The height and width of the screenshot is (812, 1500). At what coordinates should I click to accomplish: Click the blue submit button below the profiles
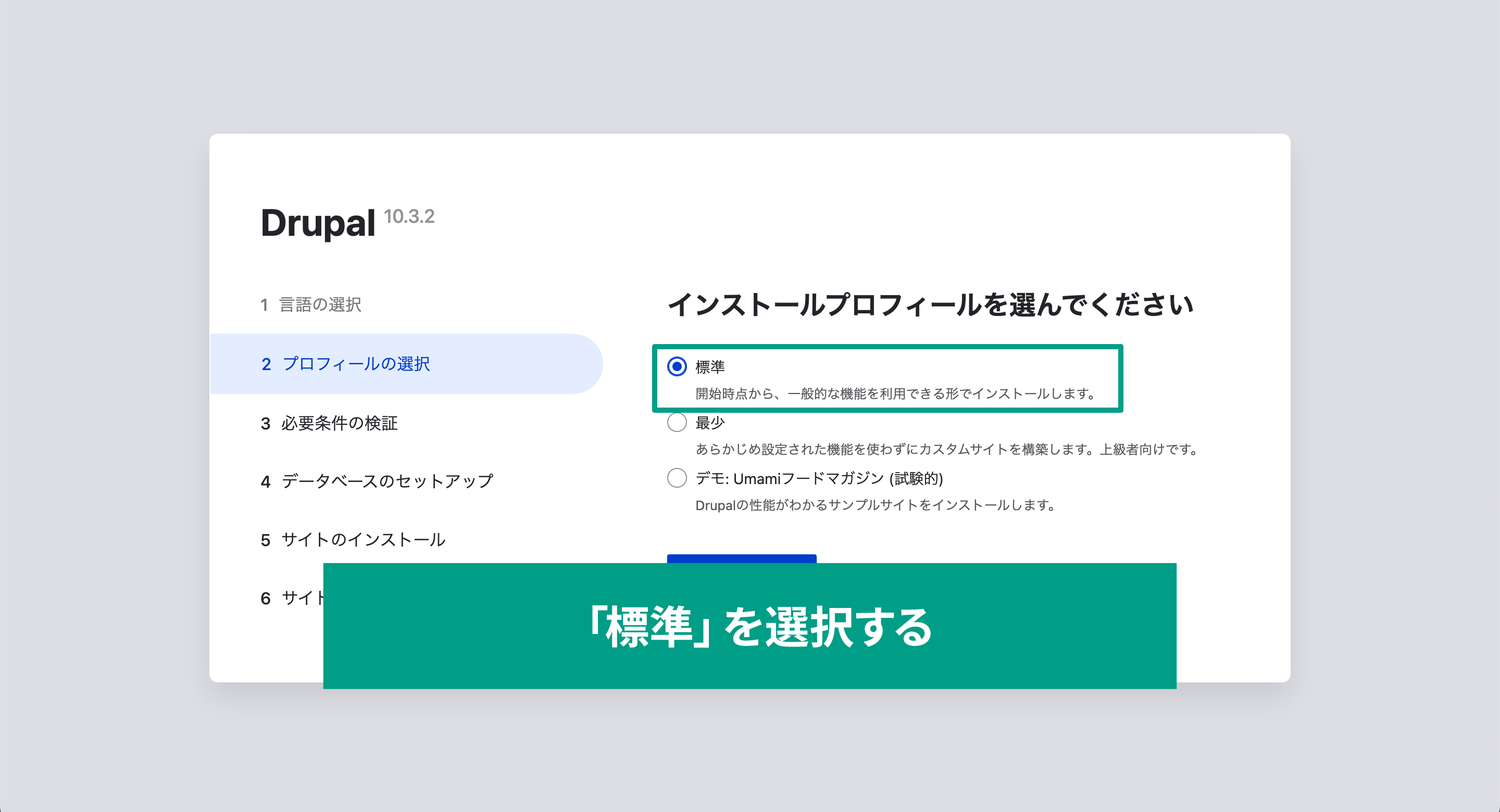click(x=742, y=559)
